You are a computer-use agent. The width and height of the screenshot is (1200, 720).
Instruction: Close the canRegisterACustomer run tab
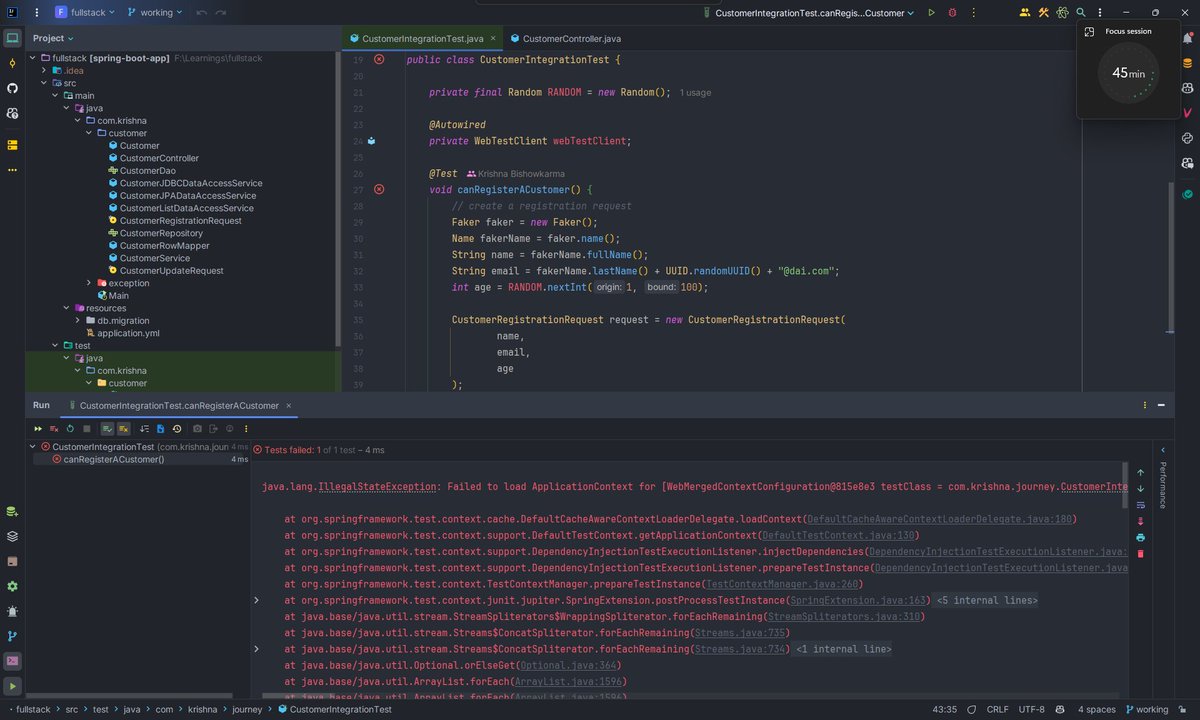tap(290, 405)
